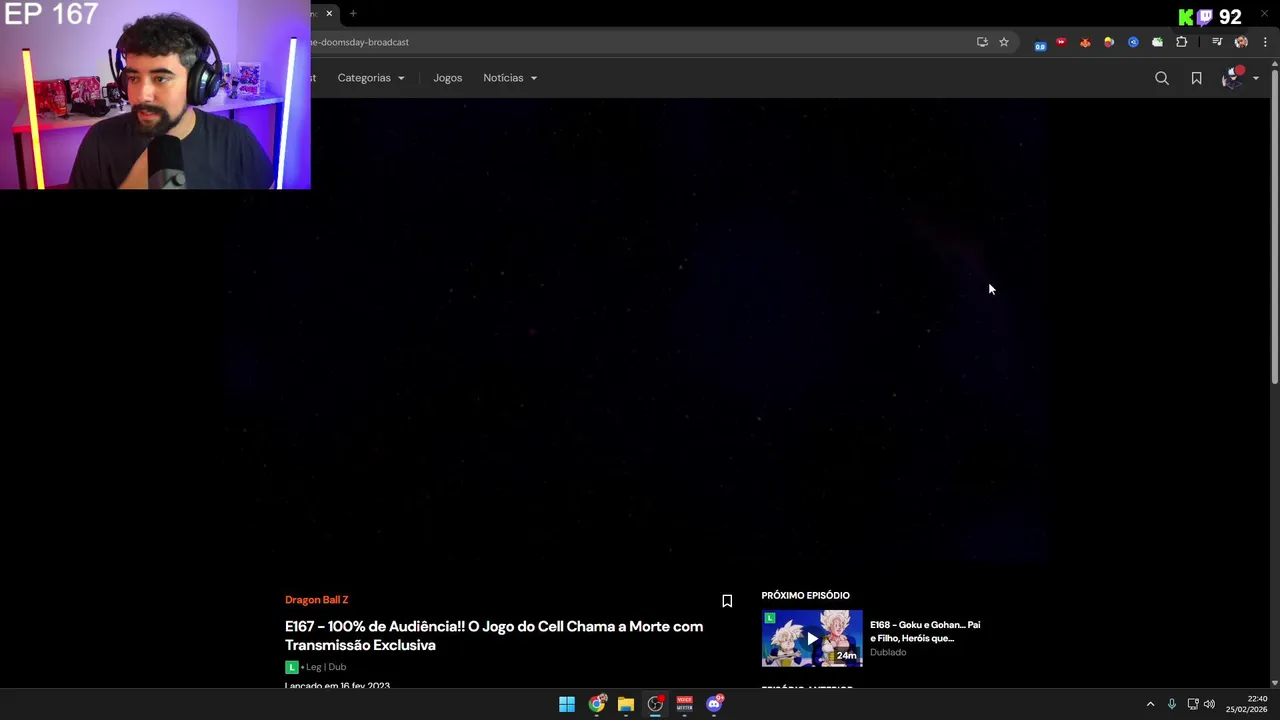Click the Chrome install app icon in address bar
The width and height of the screenshot is (1280, 720).
click(982, 42)
